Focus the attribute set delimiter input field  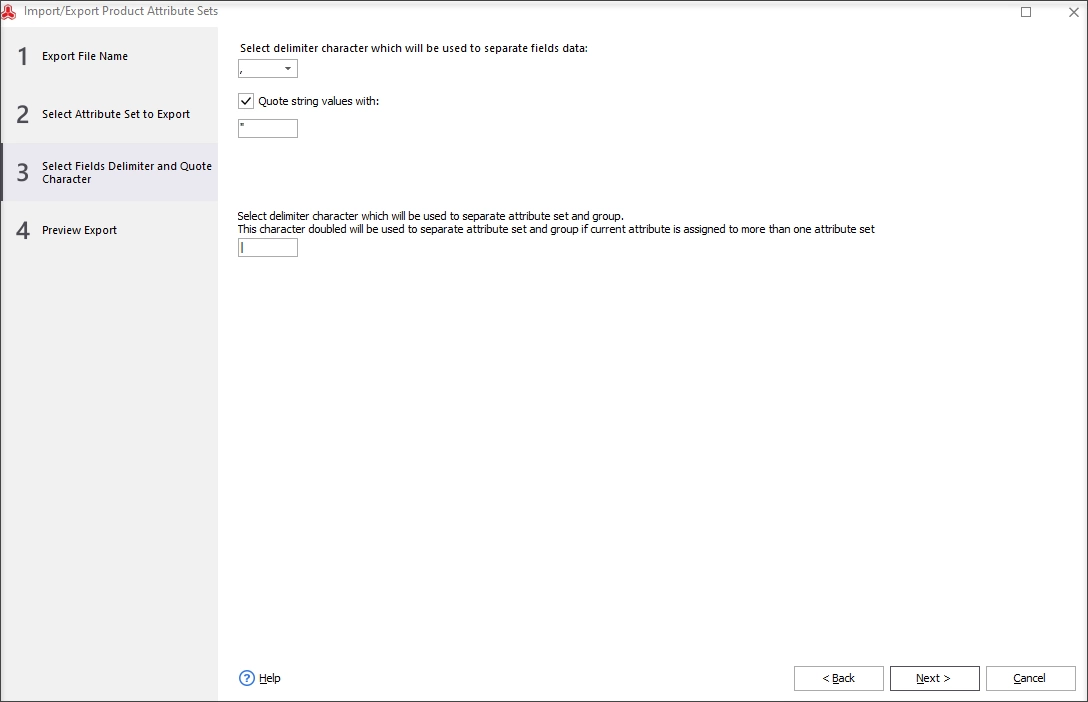tap(268, 248)
